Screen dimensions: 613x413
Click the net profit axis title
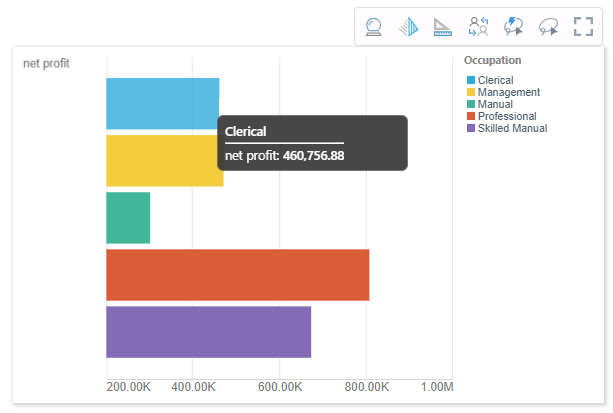(46, 64)
